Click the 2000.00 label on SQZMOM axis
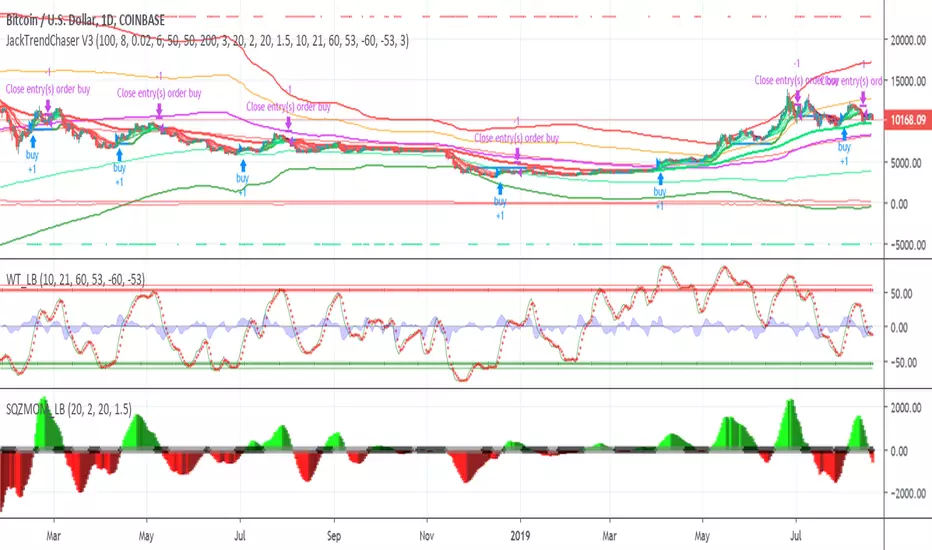Viewport: 932px width, 550px height. [906, 408]
